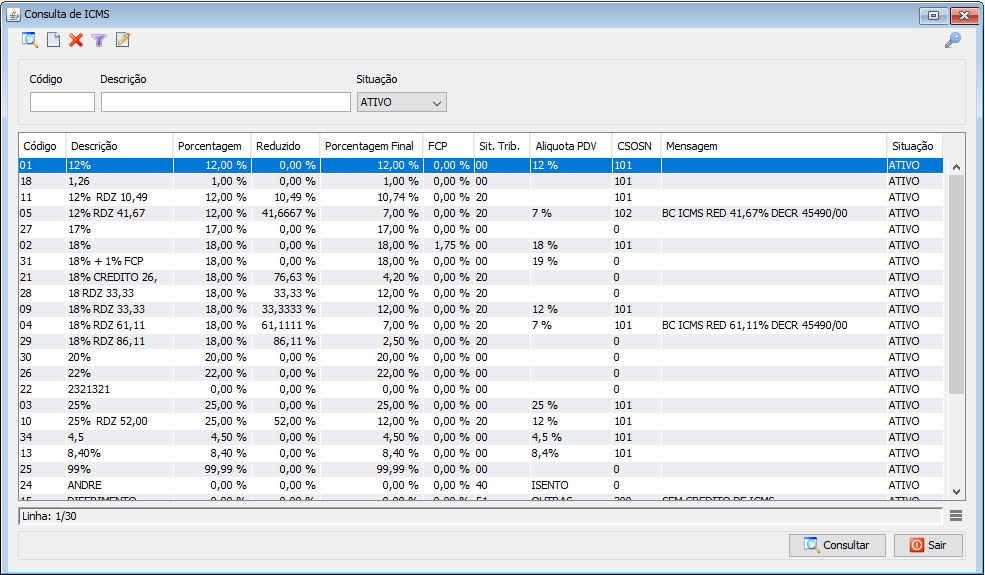
Task: Click the Java icon in title bar
Action: 13,14
